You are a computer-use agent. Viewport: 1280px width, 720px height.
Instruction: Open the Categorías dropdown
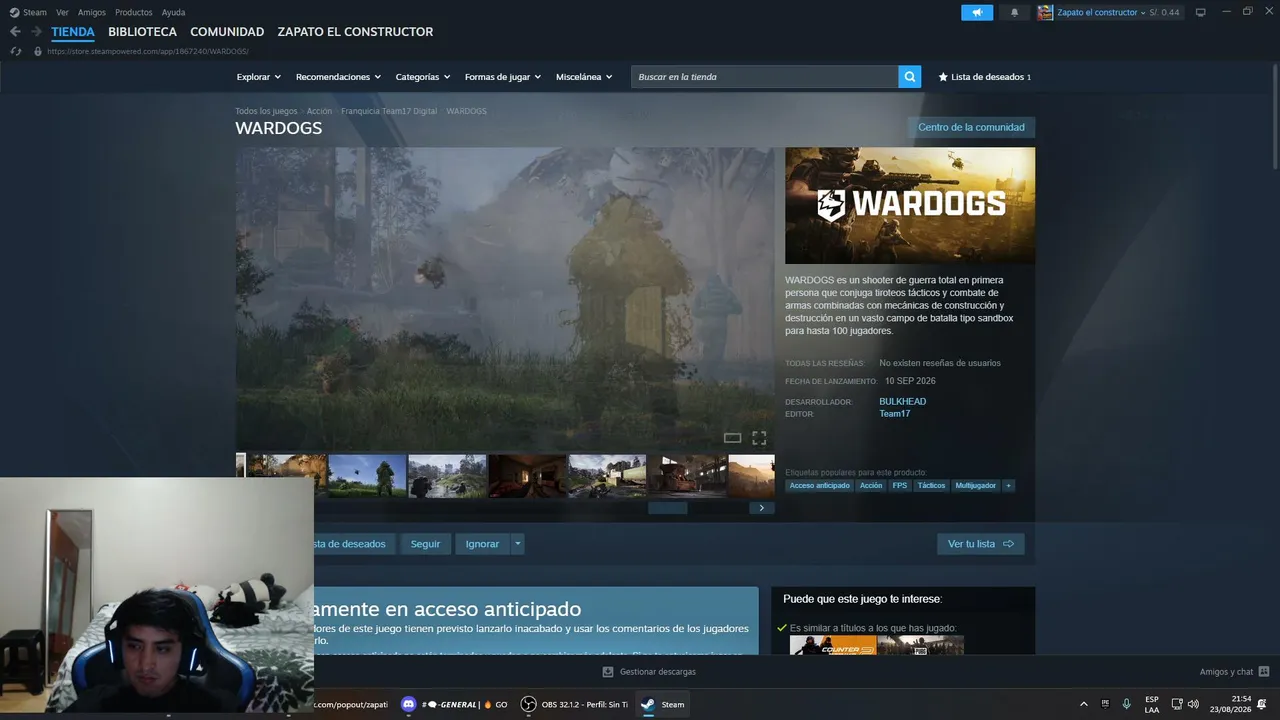pos(423,77)
